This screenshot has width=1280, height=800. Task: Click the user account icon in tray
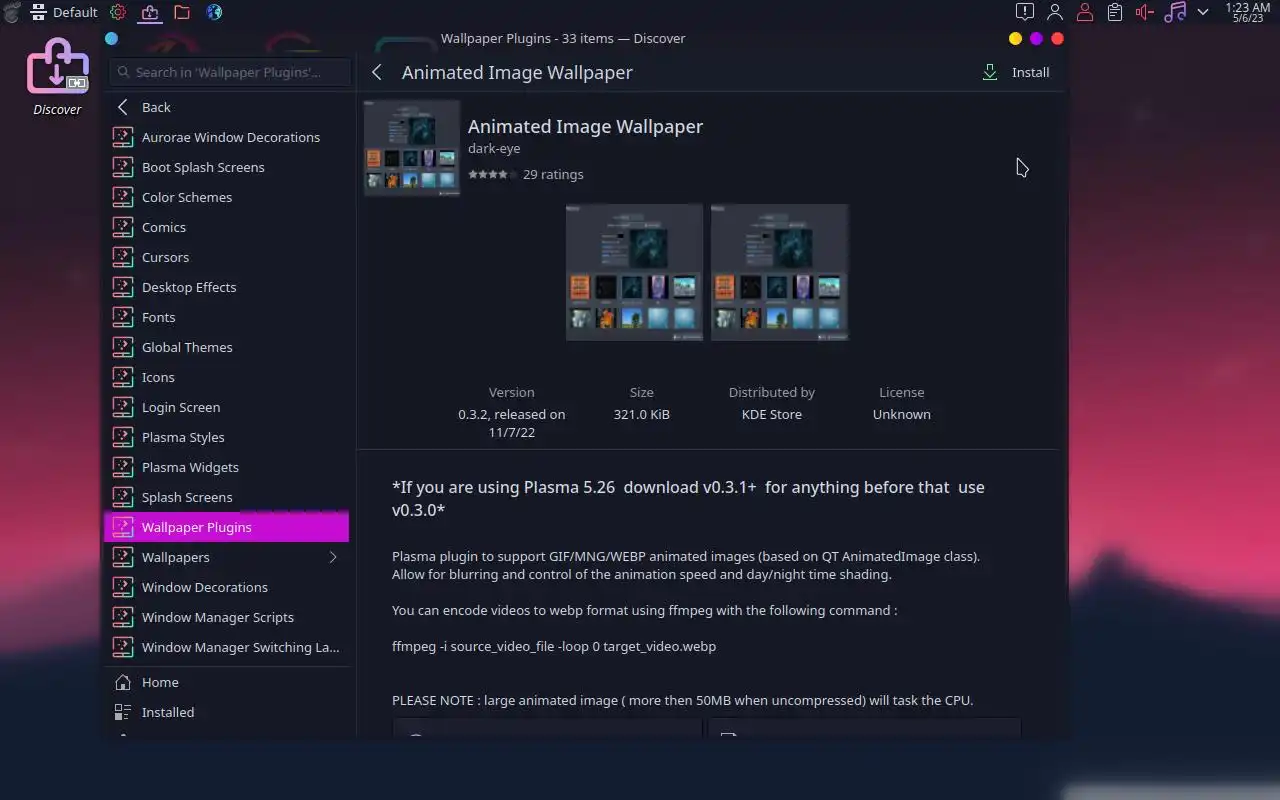pos(1055,12)
